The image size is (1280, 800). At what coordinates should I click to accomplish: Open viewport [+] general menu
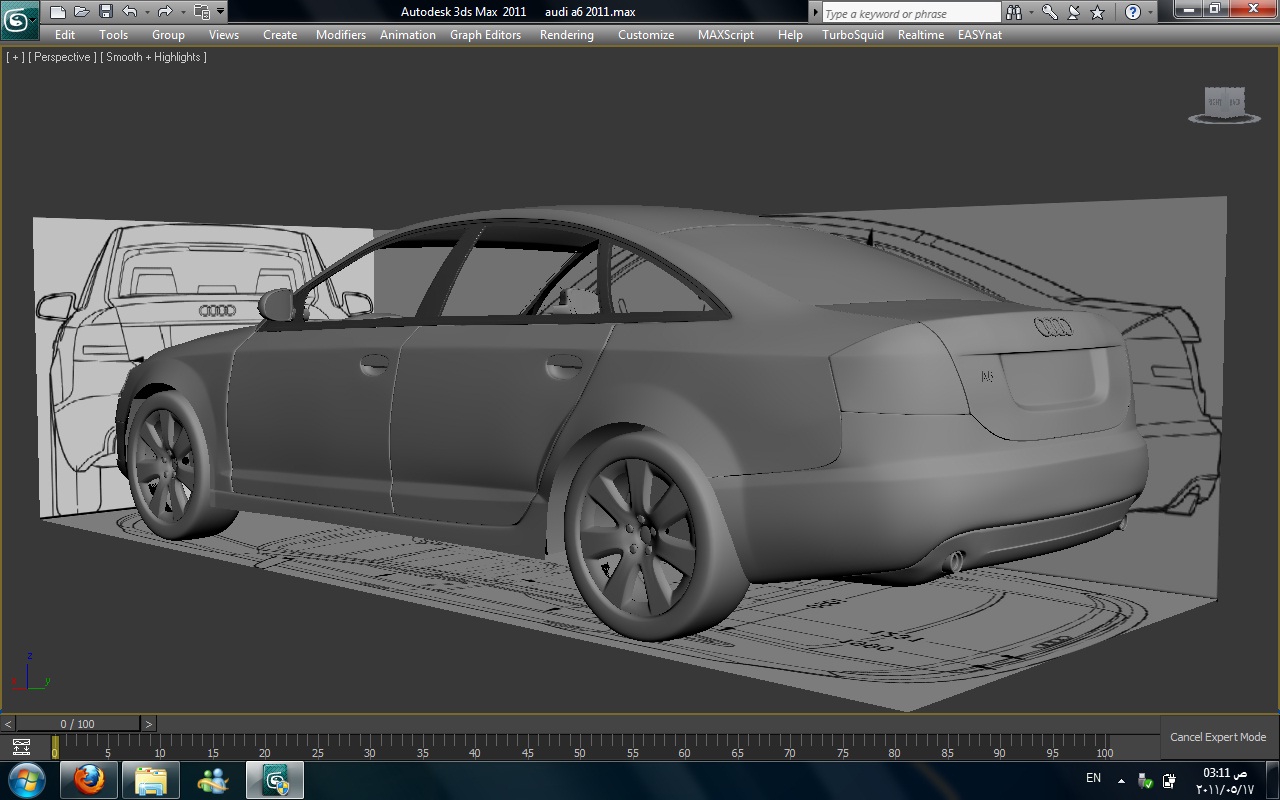point(15,57)
